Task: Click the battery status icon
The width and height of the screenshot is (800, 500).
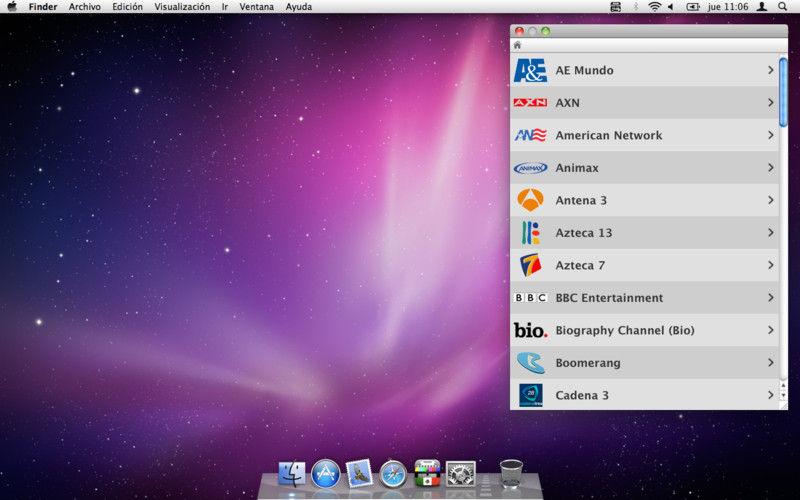Action: point(693,7)
